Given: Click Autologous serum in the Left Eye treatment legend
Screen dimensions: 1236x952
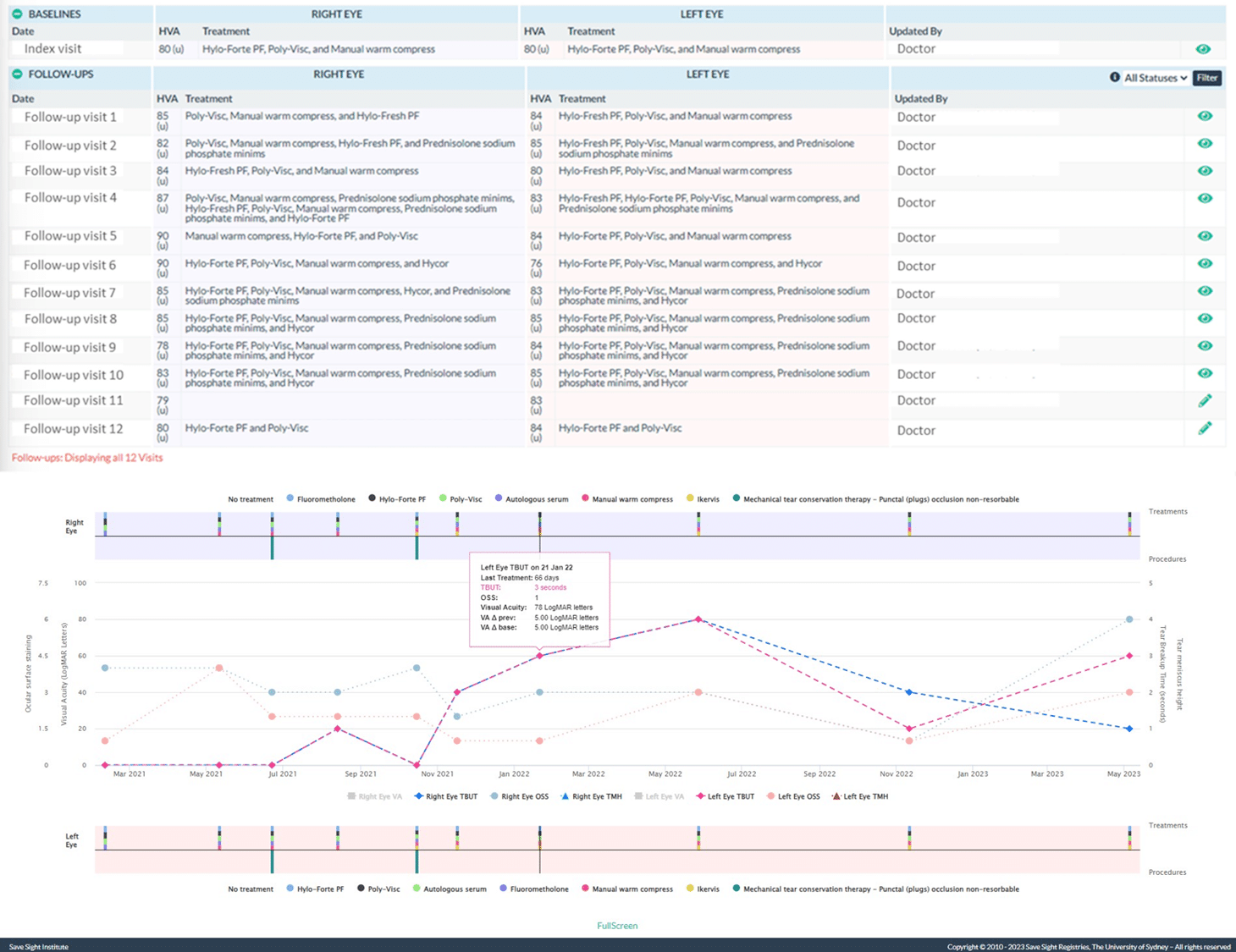Looking at the screenshot, I should click(x=450, y=889).
